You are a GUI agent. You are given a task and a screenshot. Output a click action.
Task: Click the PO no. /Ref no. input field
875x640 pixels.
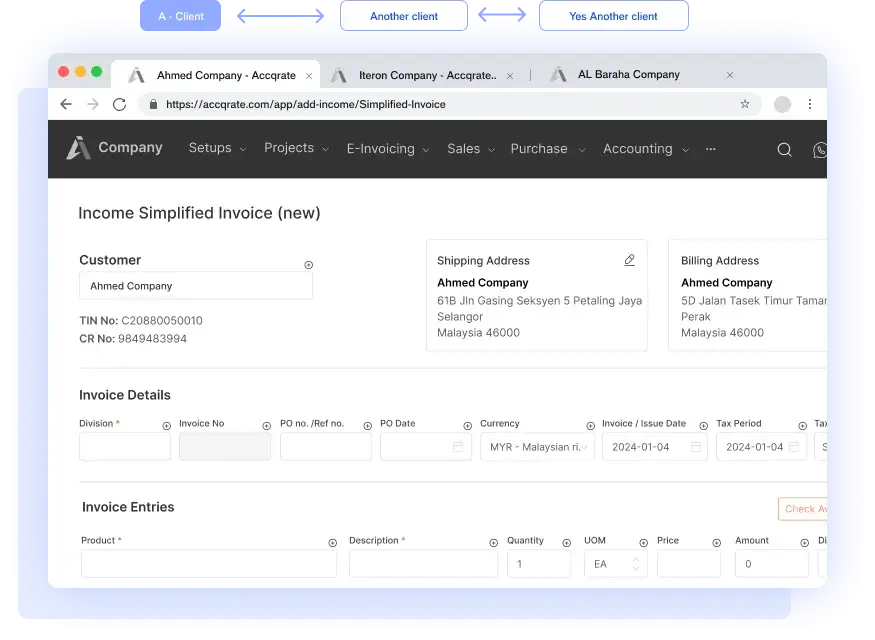tap(326, 447)
